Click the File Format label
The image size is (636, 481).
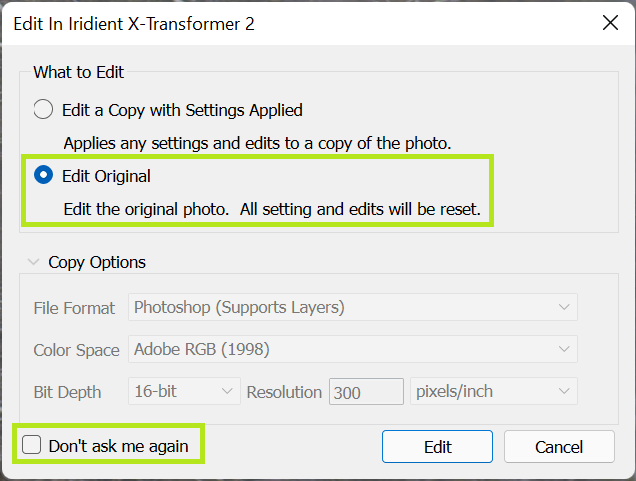[74, 308]
